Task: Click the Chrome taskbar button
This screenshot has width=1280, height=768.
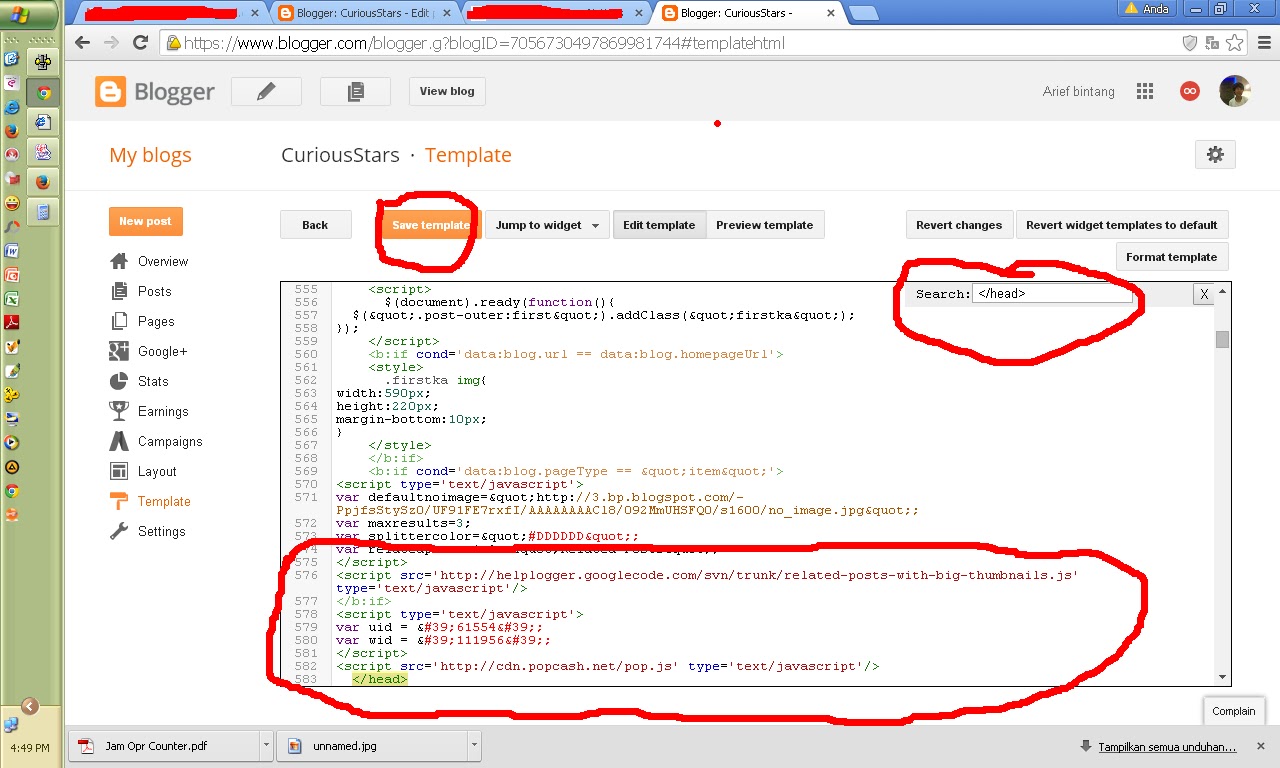Action: (x=43, y=93)
